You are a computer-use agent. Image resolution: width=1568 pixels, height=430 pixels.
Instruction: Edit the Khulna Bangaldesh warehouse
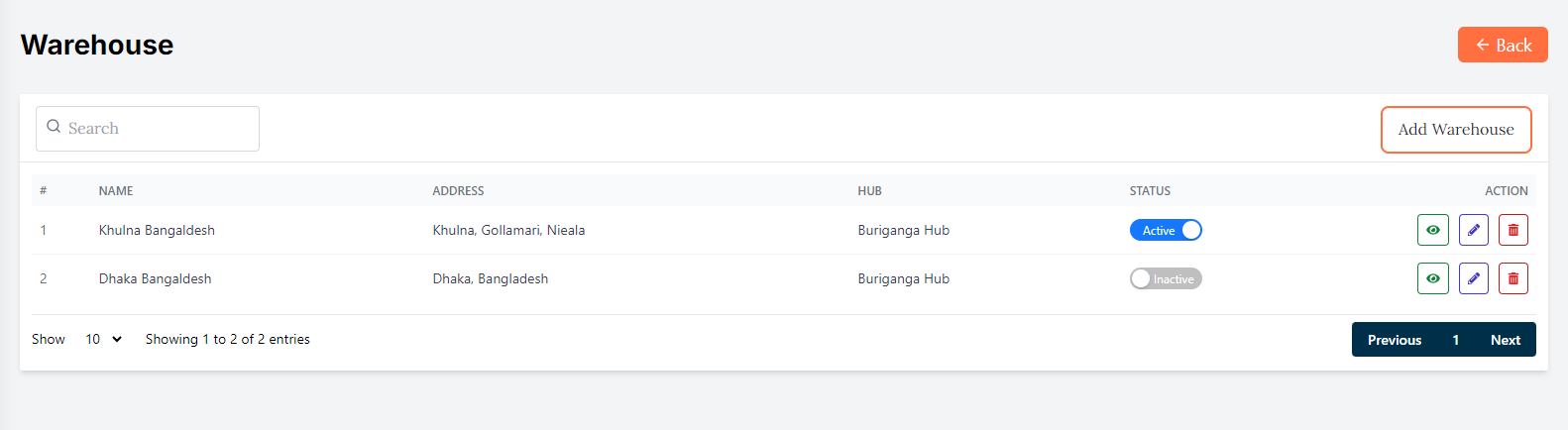(1473, 230)
